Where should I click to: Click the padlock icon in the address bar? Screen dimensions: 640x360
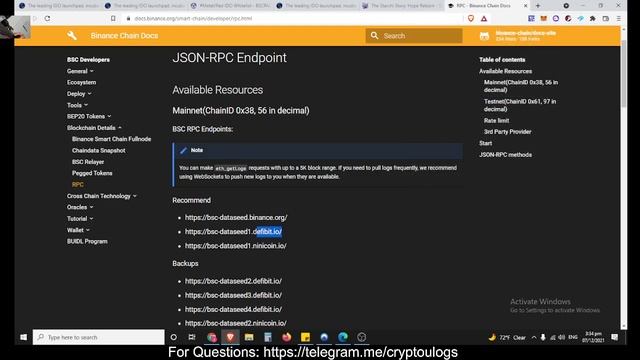(x=128, y=18)
